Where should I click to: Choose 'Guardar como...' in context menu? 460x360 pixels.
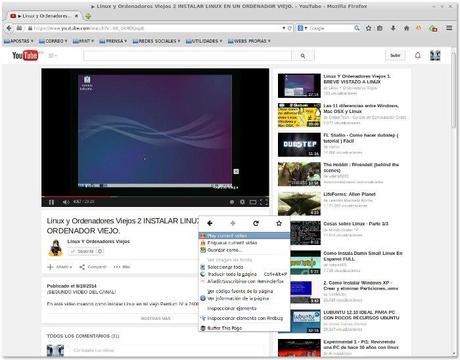(244, 250)
